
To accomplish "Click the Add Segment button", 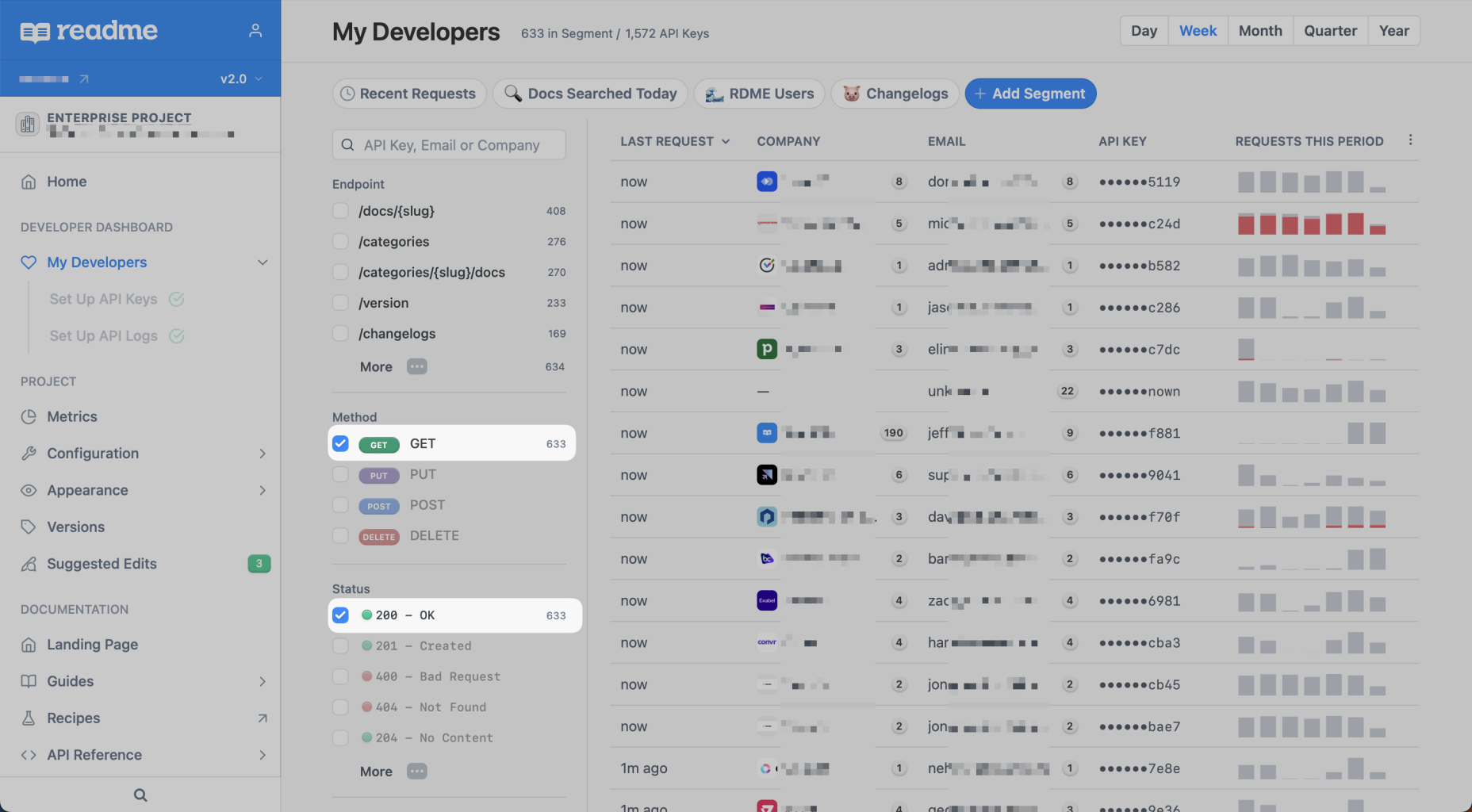I will (x=1030, y=94).
